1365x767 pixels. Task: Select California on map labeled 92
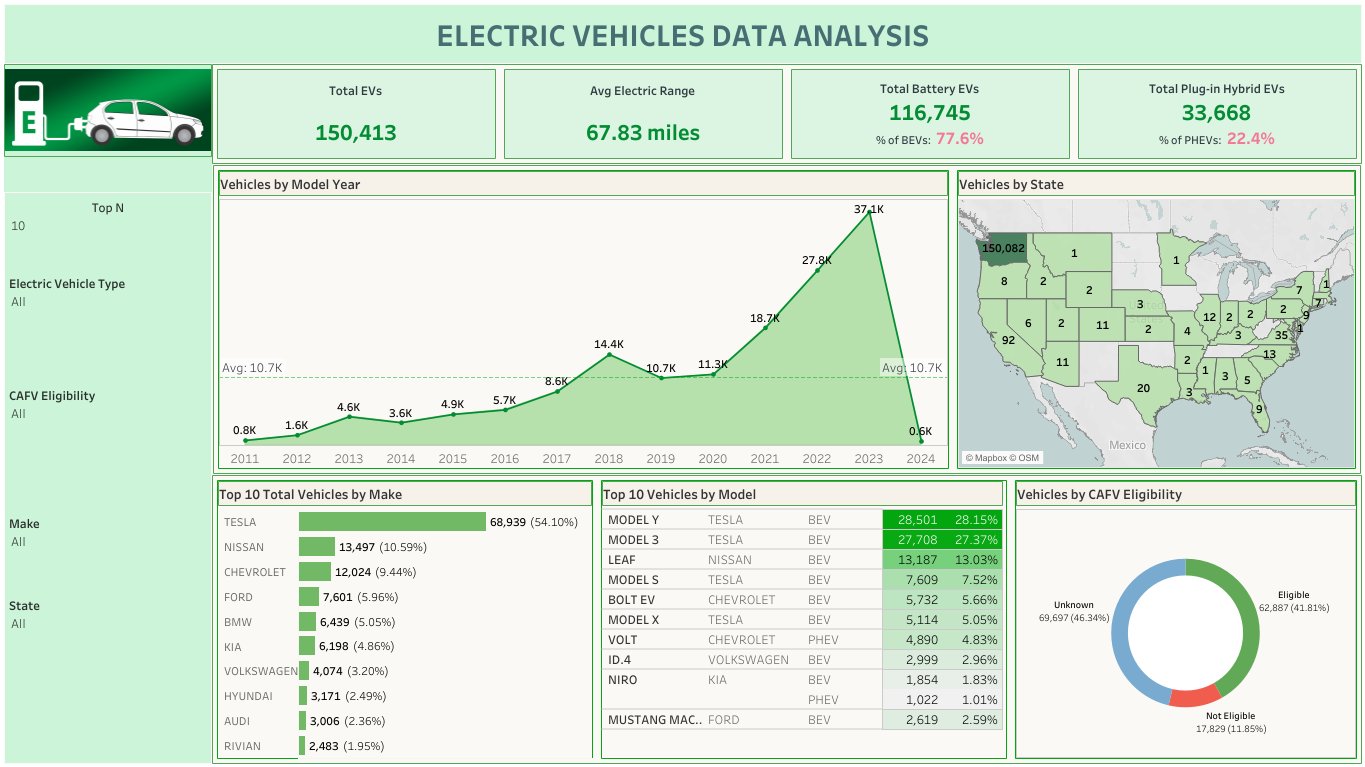(x=1008, y=340)
